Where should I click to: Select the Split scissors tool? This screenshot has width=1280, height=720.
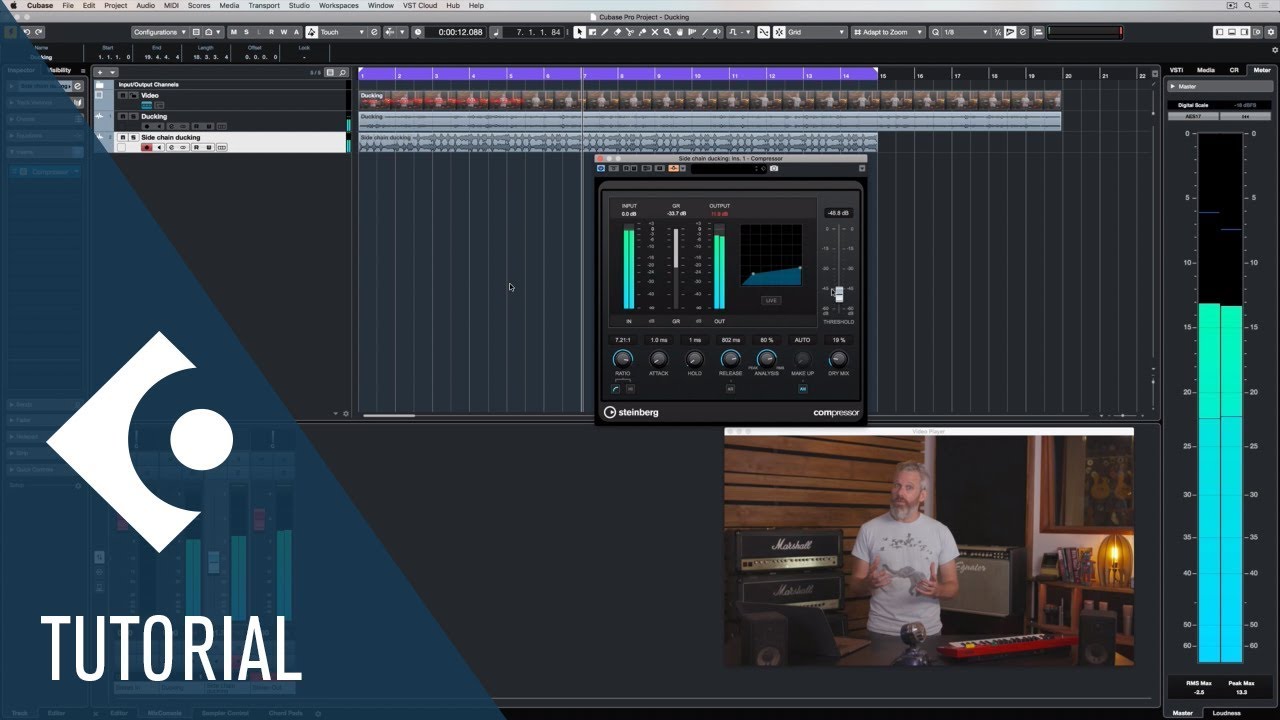[630, 32]
